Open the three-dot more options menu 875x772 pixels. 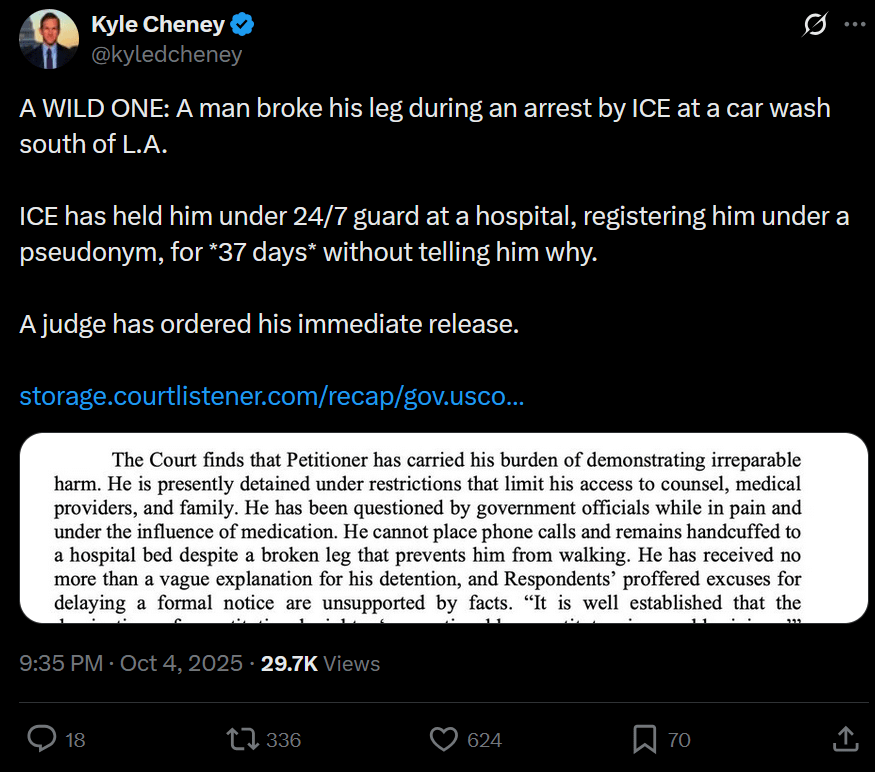852,26
